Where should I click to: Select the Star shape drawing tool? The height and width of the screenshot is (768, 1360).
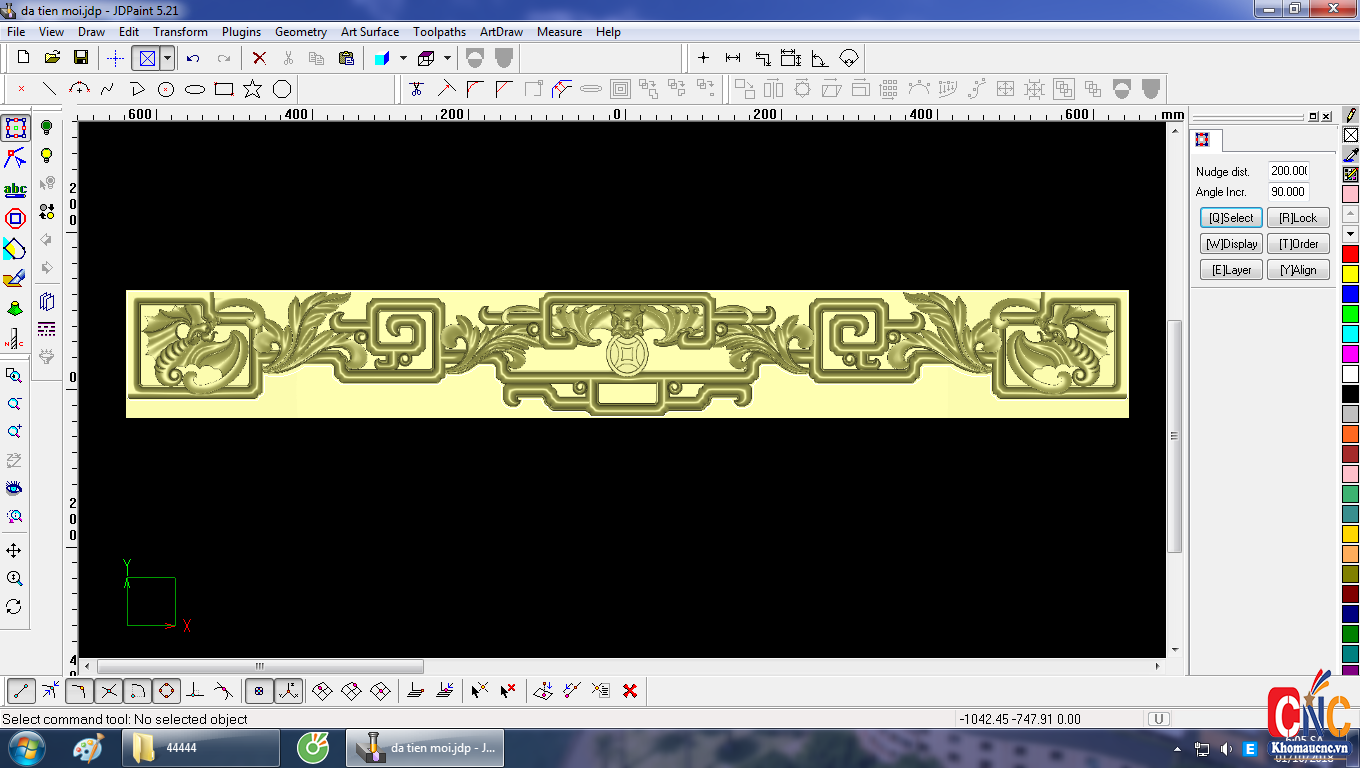coord(252,89)
